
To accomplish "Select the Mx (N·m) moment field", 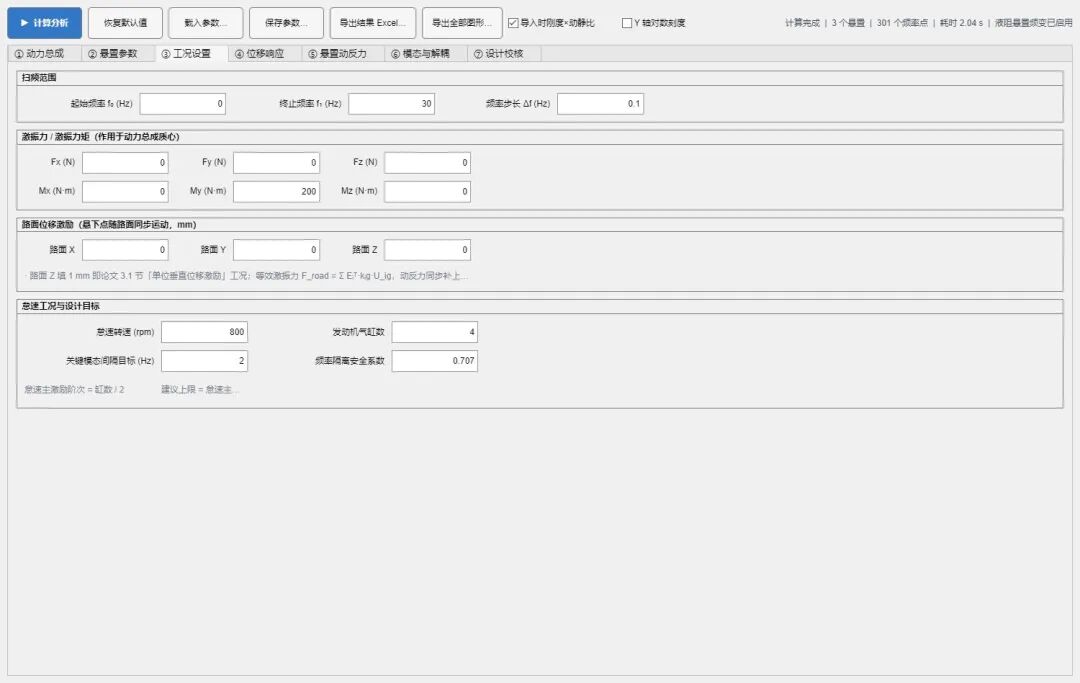I will pos(125,191).
